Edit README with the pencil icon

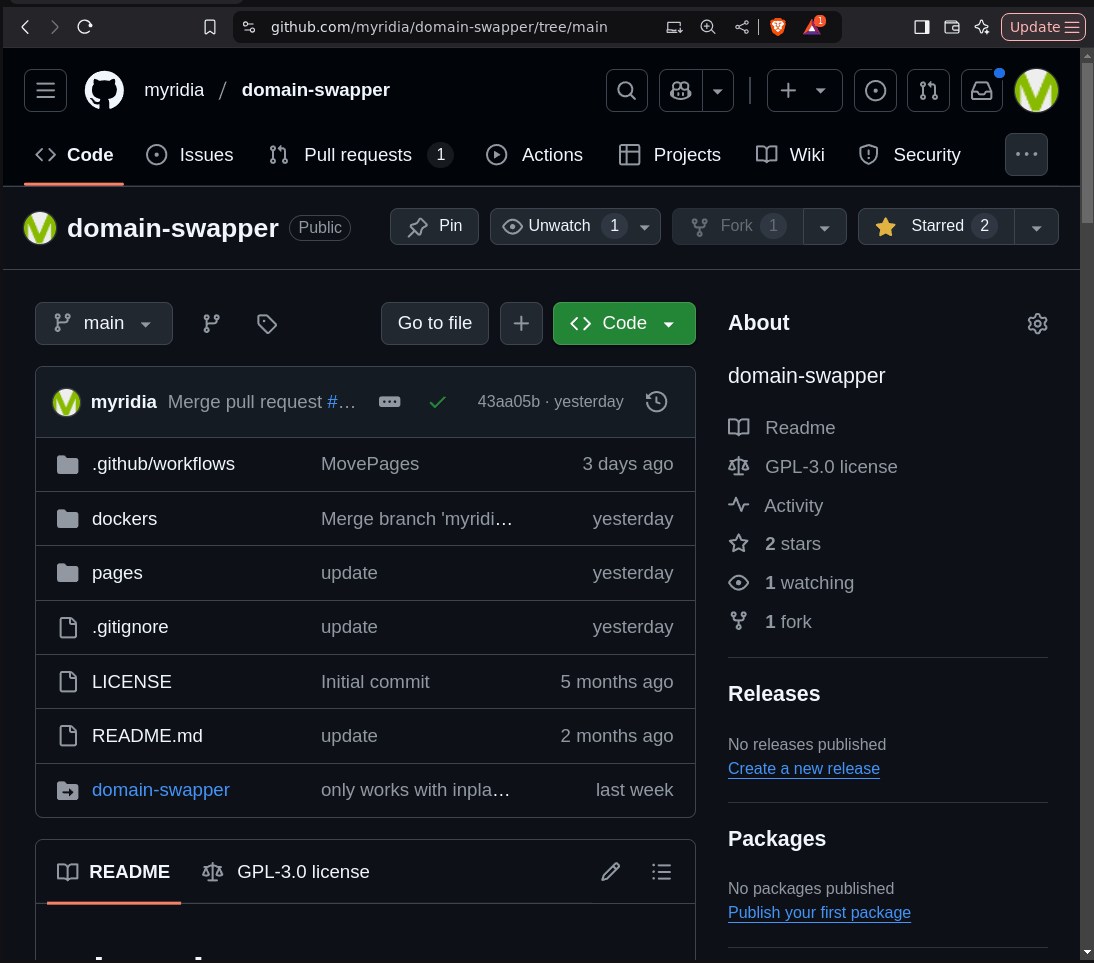(610, 872)
